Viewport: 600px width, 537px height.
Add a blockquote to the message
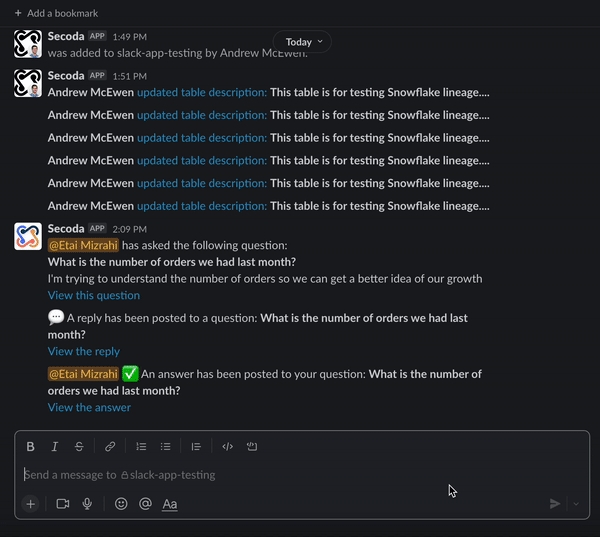point(196,447)
